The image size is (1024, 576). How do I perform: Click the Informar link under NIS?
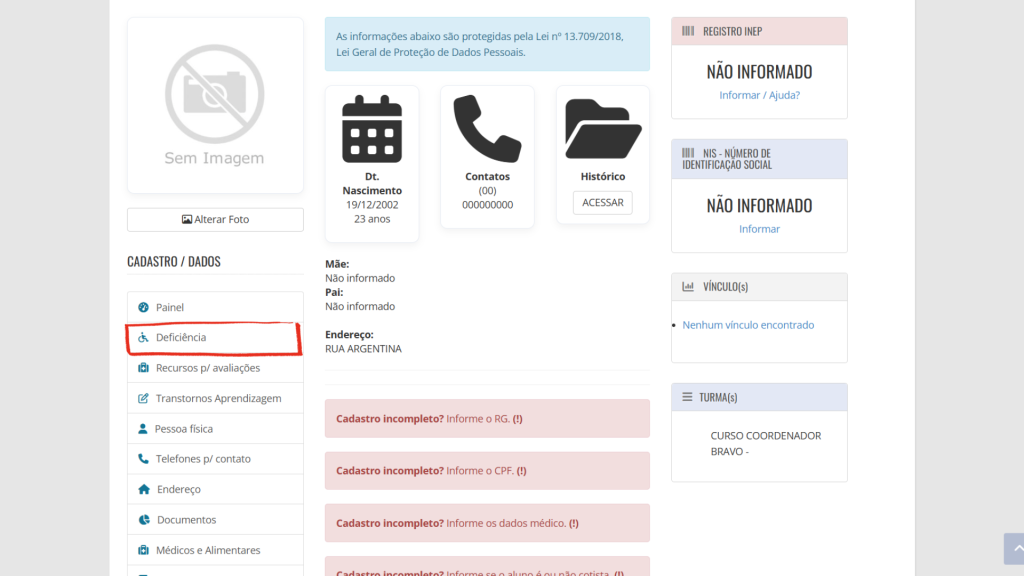coord(759,229)
